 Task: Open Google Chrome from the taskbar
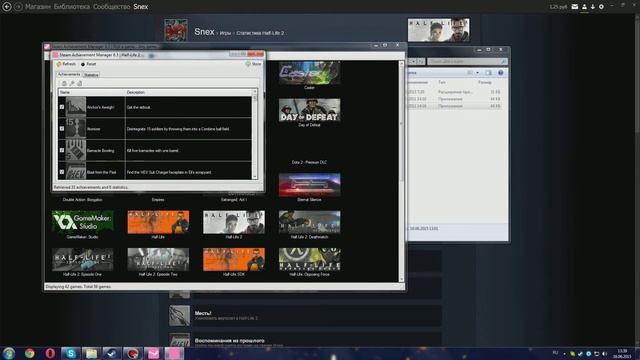coord(29,353)
